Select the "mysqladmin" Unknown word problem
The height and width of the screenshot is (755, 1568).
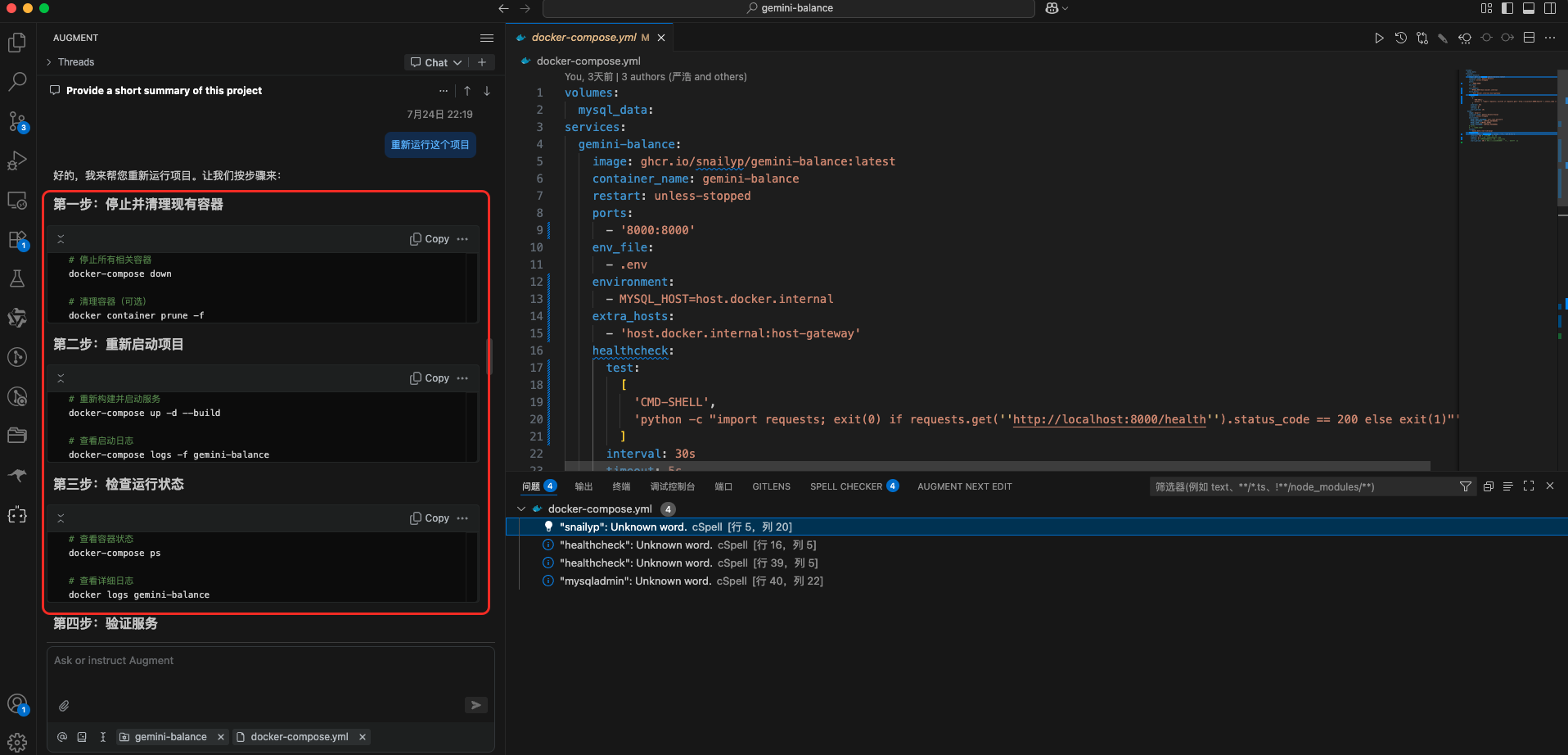pos(1037,581)
